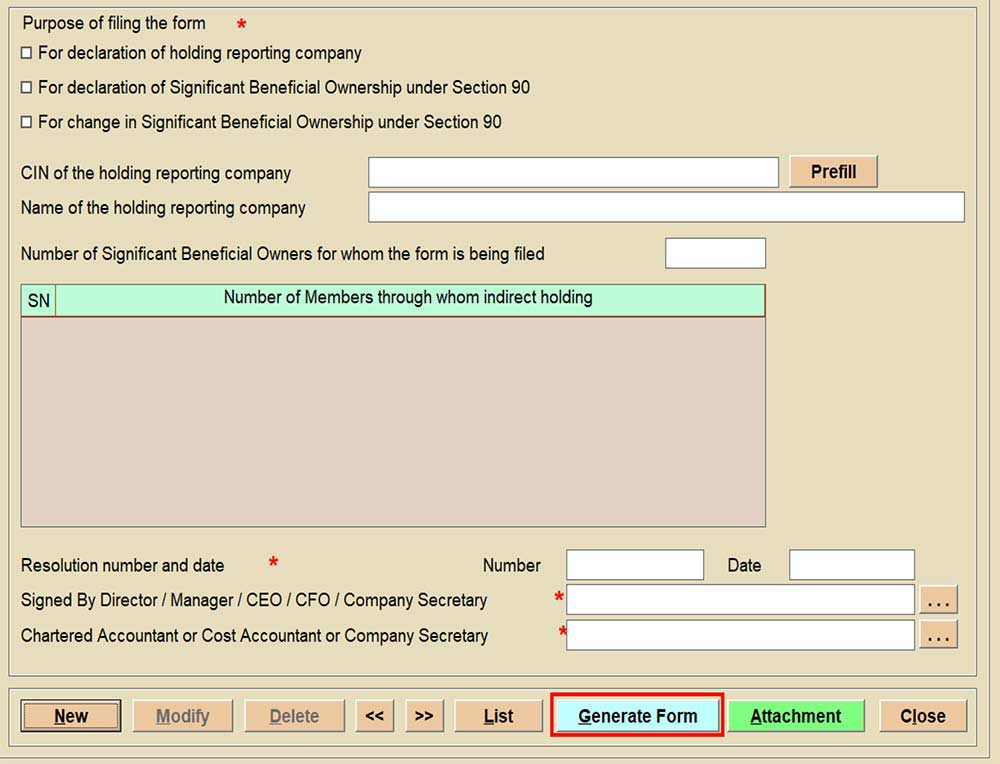The height and width of the screenshot is (764, 1000).
Task: Click the Resolution Number input box
Action: pyautogui.click(x=635, y=565)
